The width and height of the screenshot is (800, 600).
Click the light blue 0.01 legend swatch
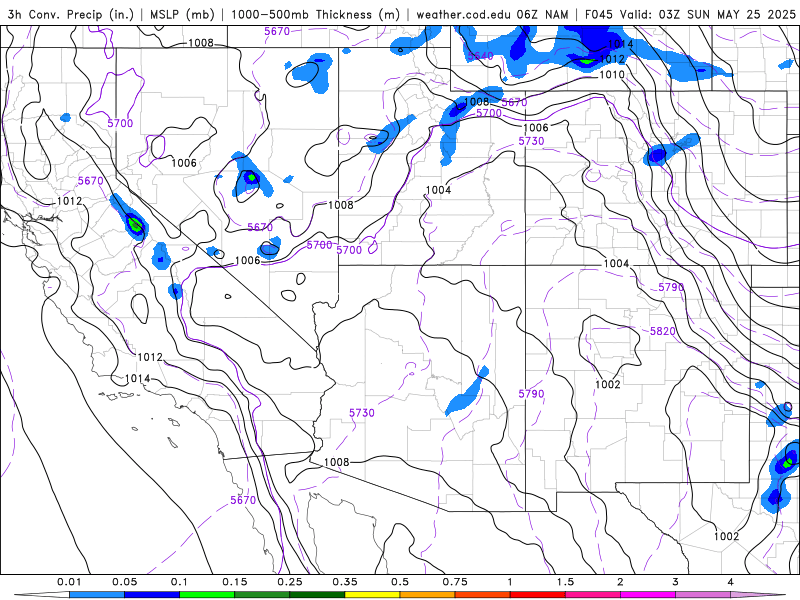click(x=97, y=595)
